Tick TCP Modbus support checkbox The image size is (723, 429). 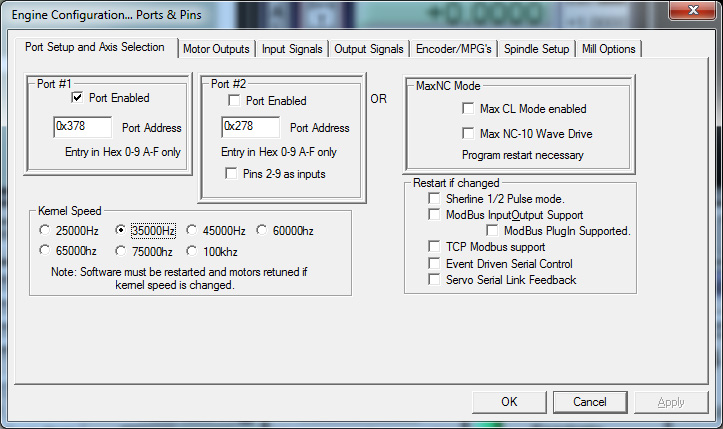coord(434,246)
